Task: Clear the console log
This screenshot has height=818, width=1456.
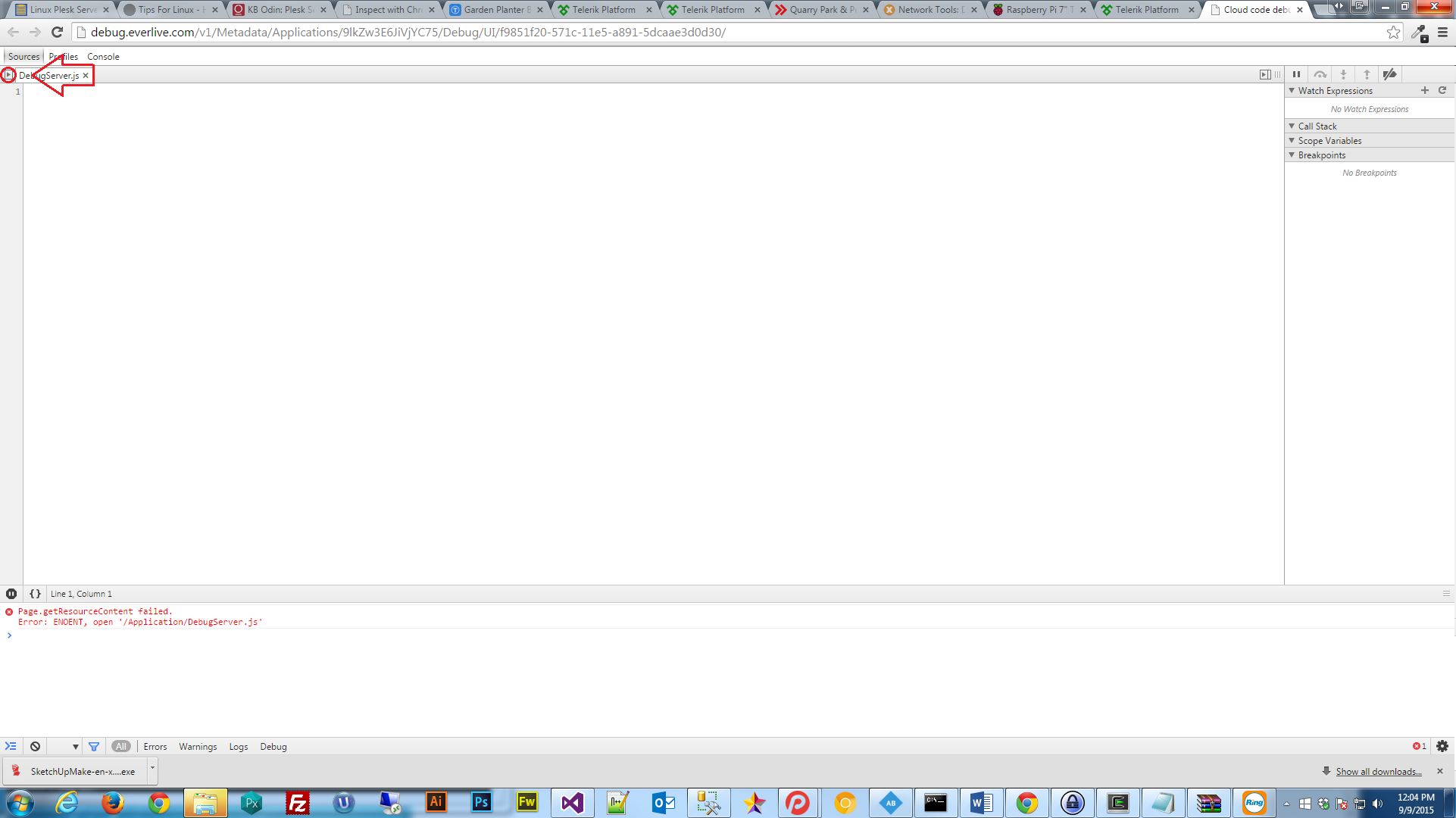Action: [35, 747]
